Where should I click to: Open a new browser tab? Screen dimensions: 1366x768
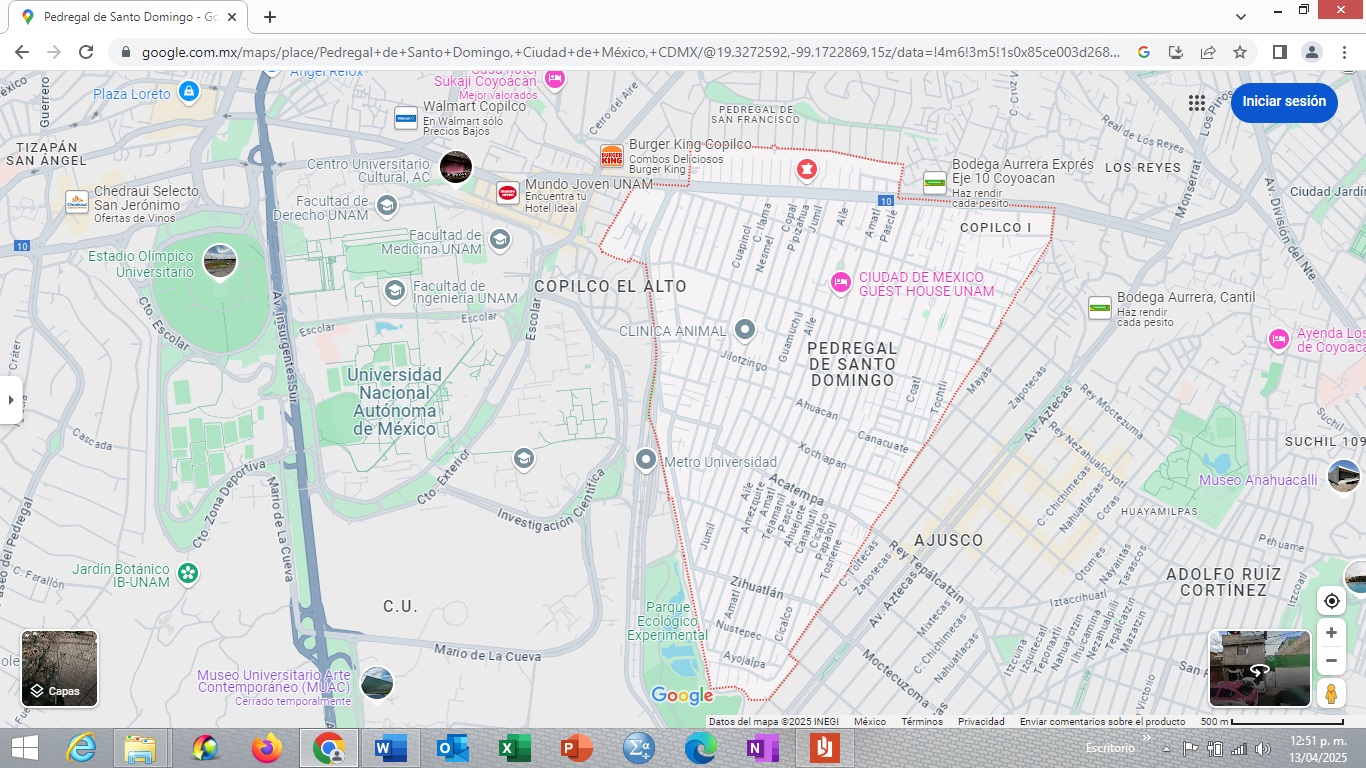(x=270, y=17)
